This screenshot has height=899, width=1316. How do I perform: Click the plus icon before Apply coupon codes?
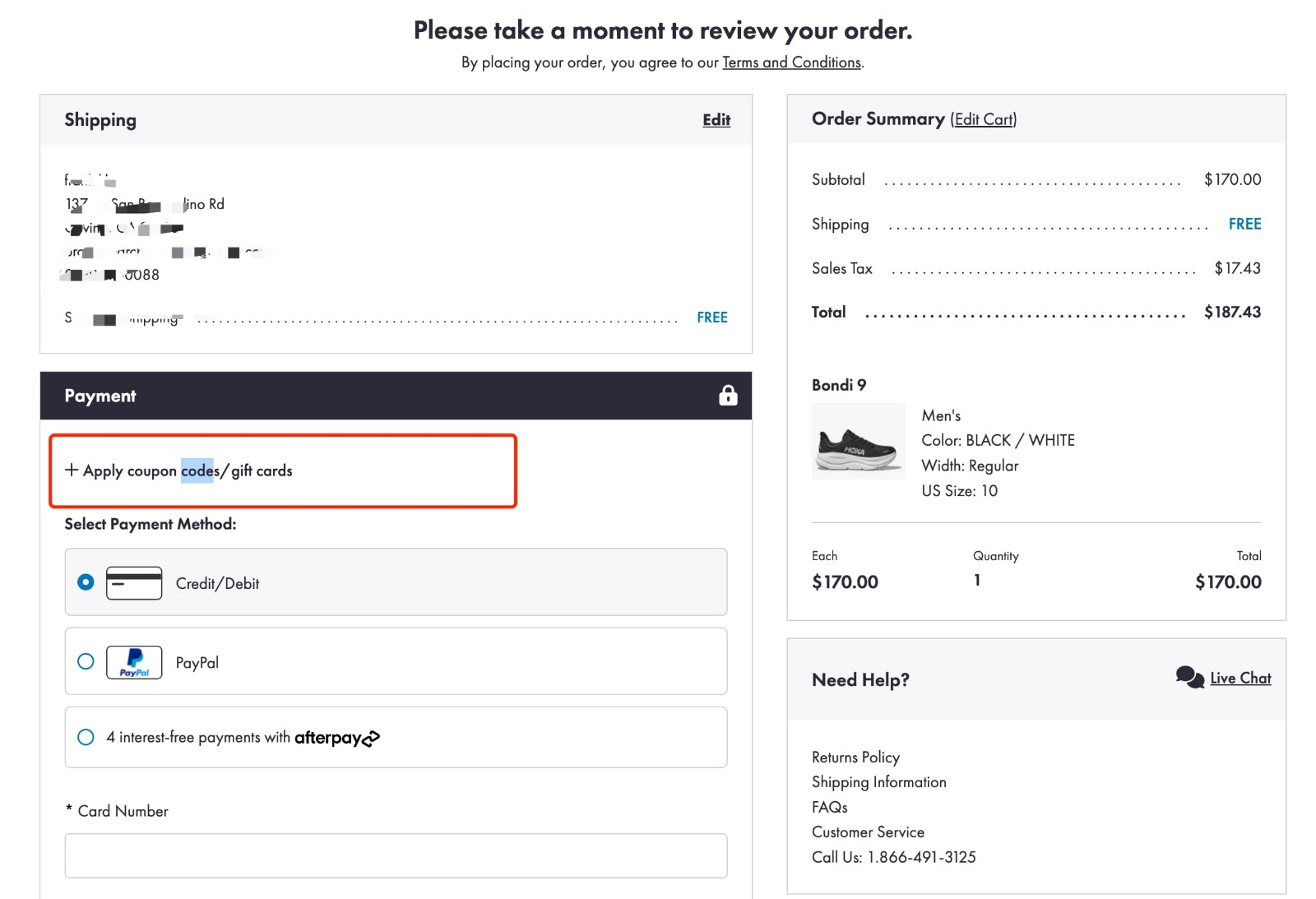(70, 470)
